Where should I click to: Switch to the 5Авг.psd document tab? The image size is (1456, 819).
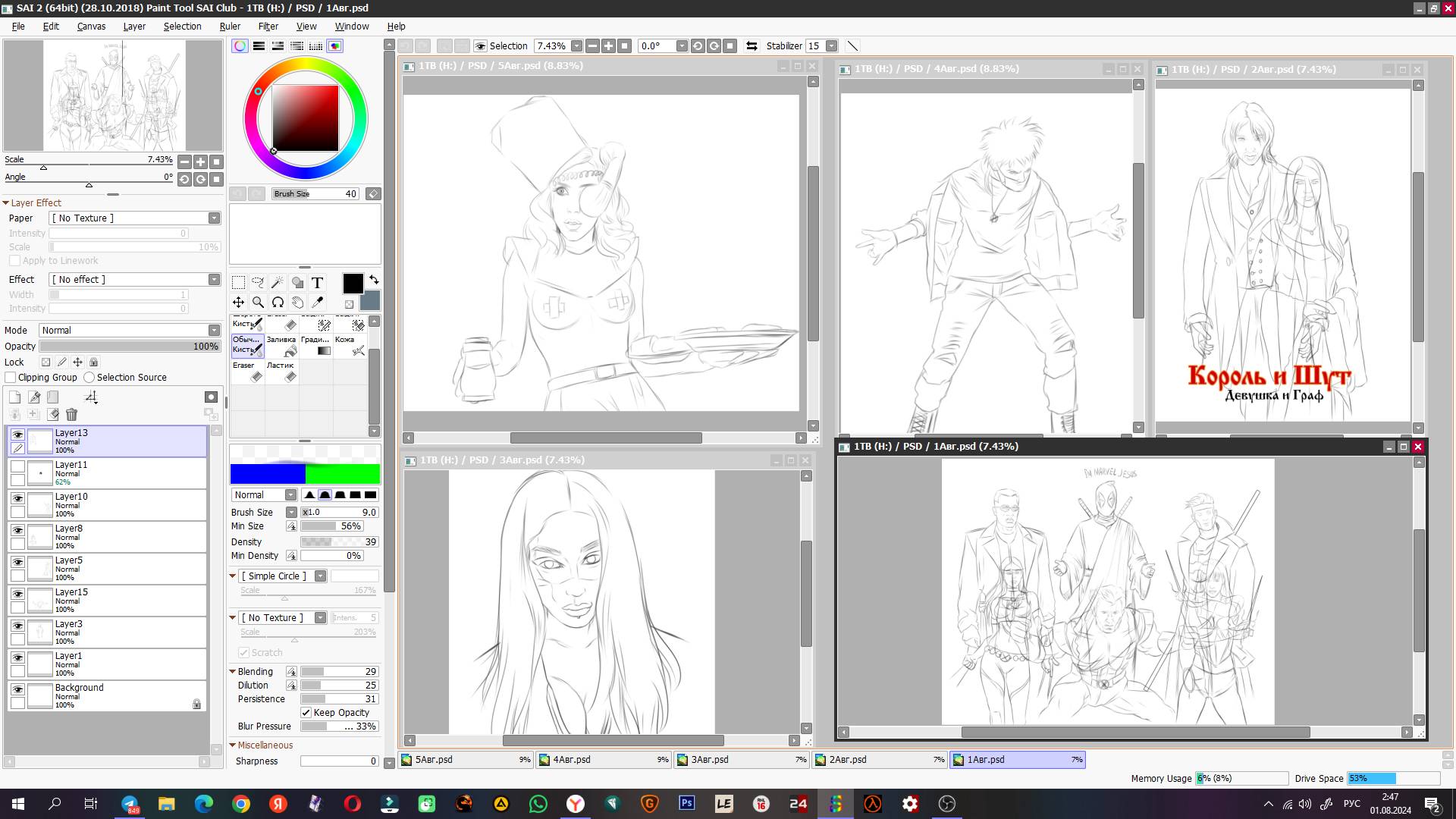[x=466, y=759]
